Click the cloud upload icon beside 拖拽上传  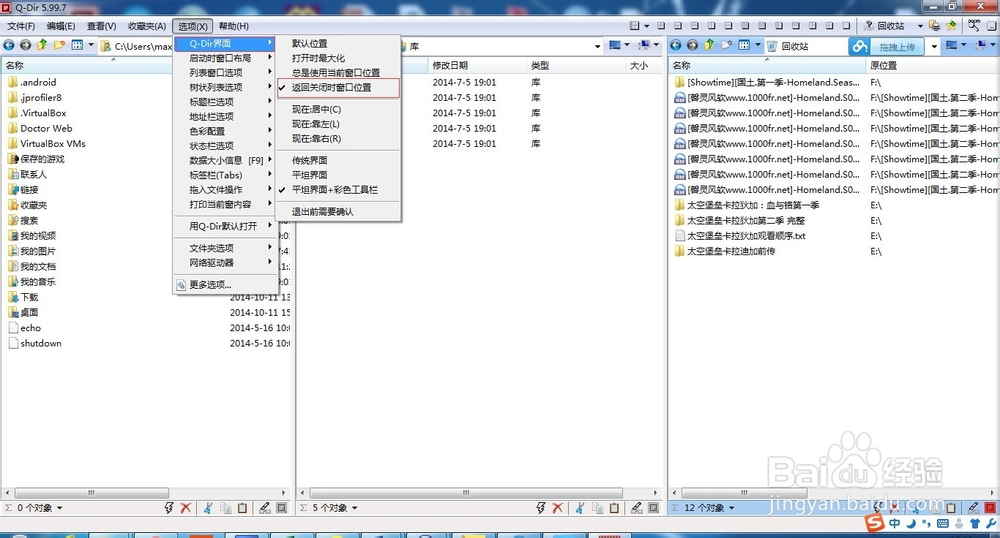pyautogui.click(x=860, y=47)
